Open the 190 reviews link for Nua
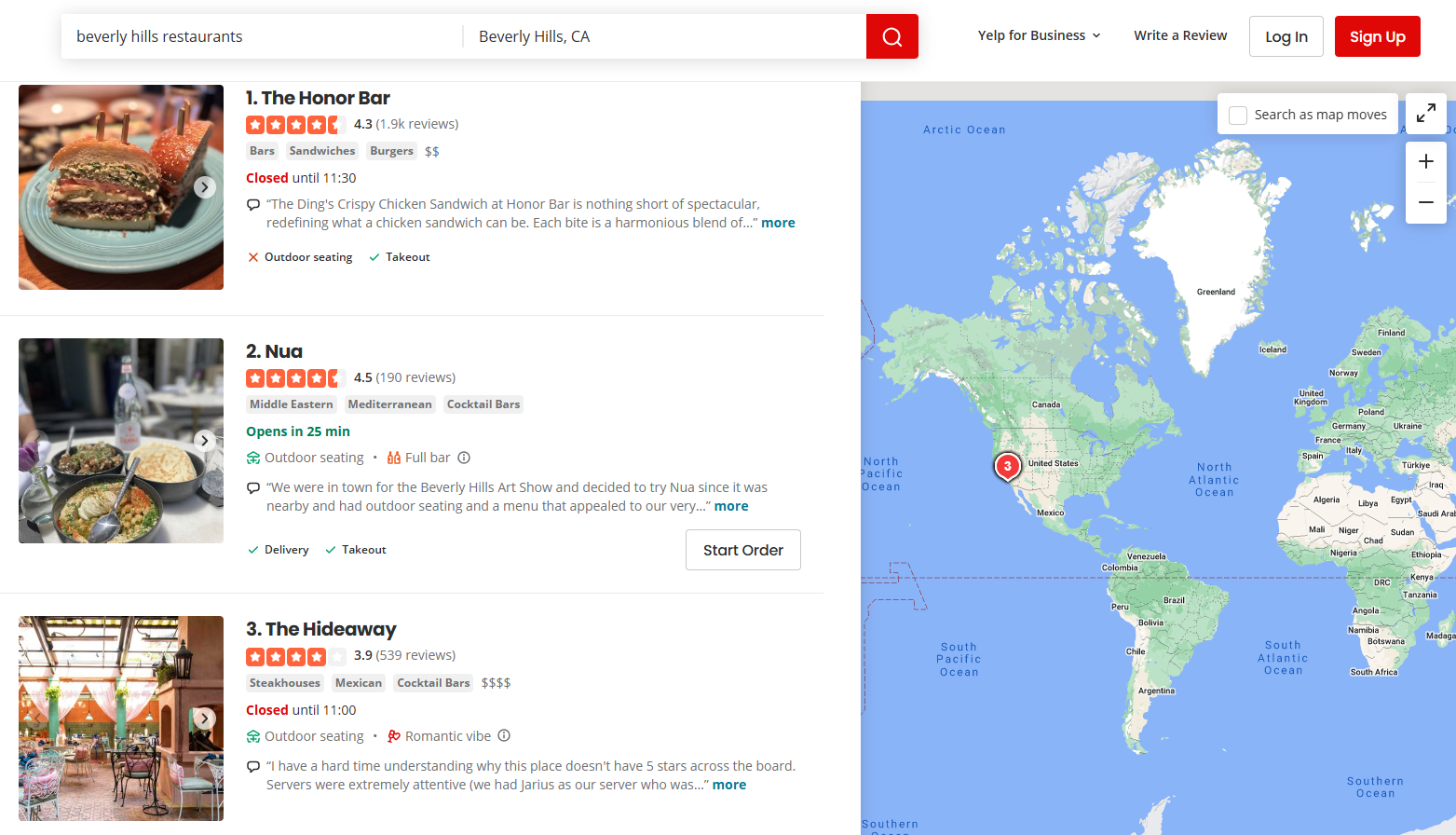The width and height of the screenshot is (1456, 835). (414, 377)
